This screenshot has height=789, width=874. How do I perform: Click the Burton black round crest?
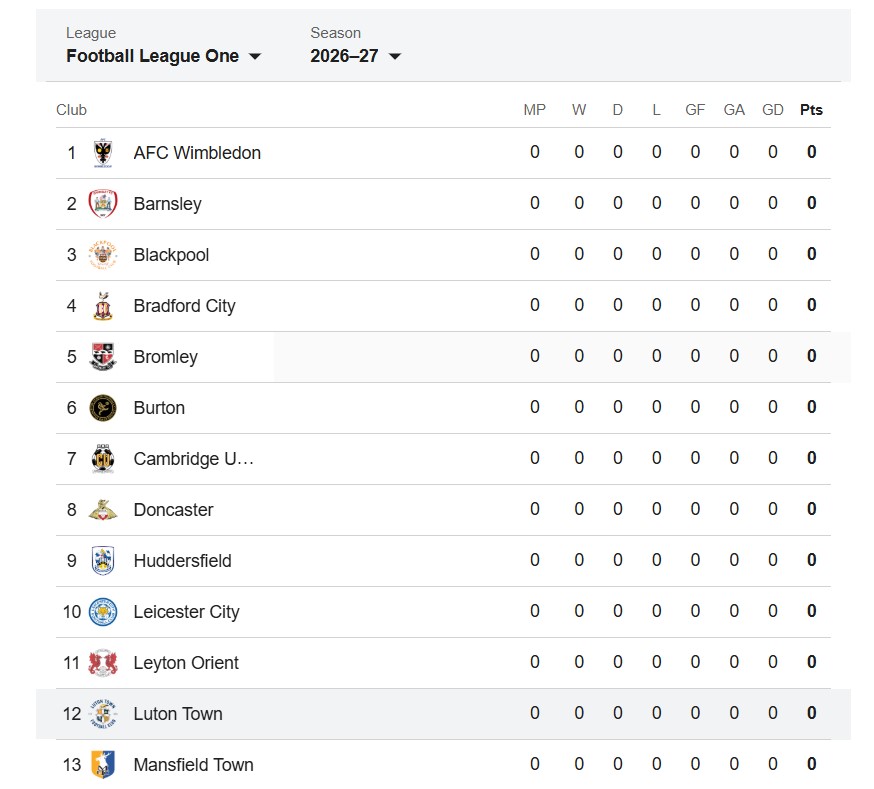[x=103, y=408]
